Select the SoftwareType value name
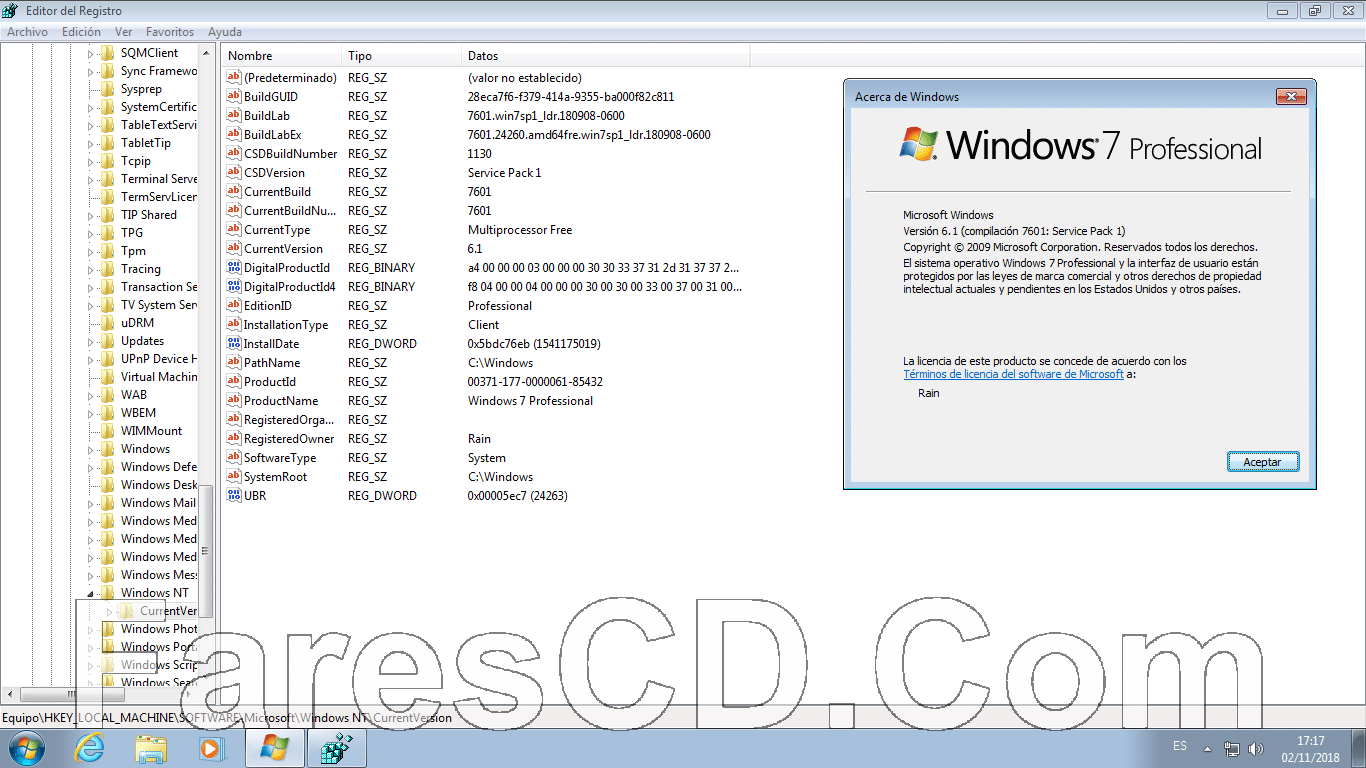The height and width of the screenshot is (768, 1366). (x=280, y=458)
